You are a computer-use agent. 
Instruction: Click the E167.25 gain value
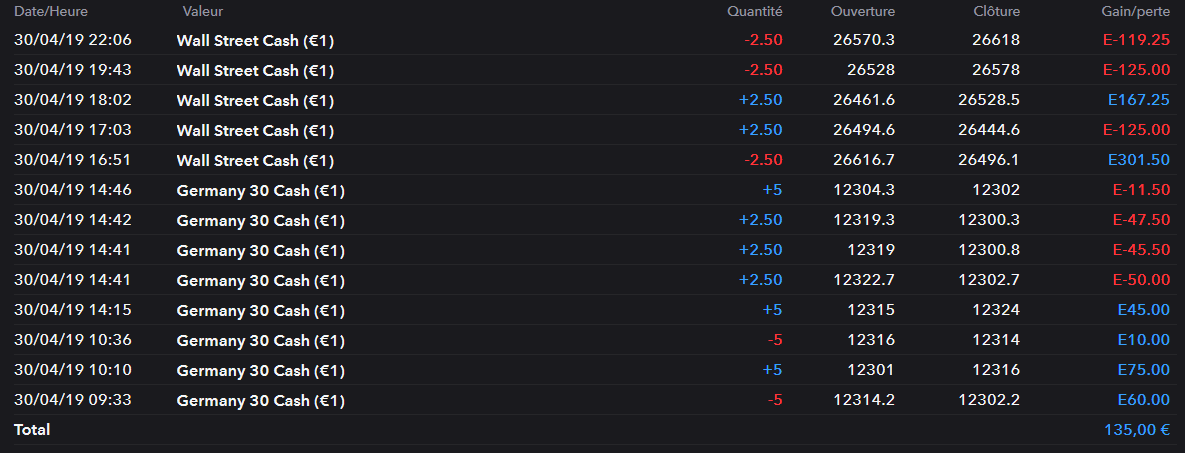[x=1138, y=100]
